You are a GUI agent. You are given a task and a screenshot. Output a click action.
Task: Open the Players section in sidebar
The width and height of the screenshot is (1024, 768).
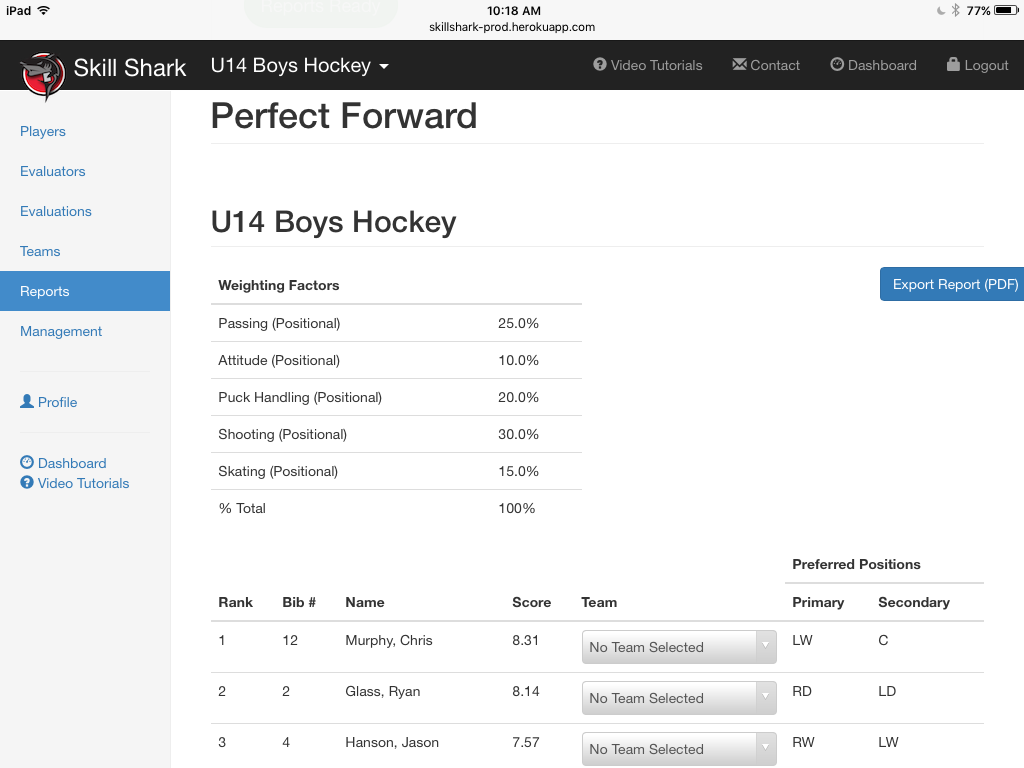point(43,131)
